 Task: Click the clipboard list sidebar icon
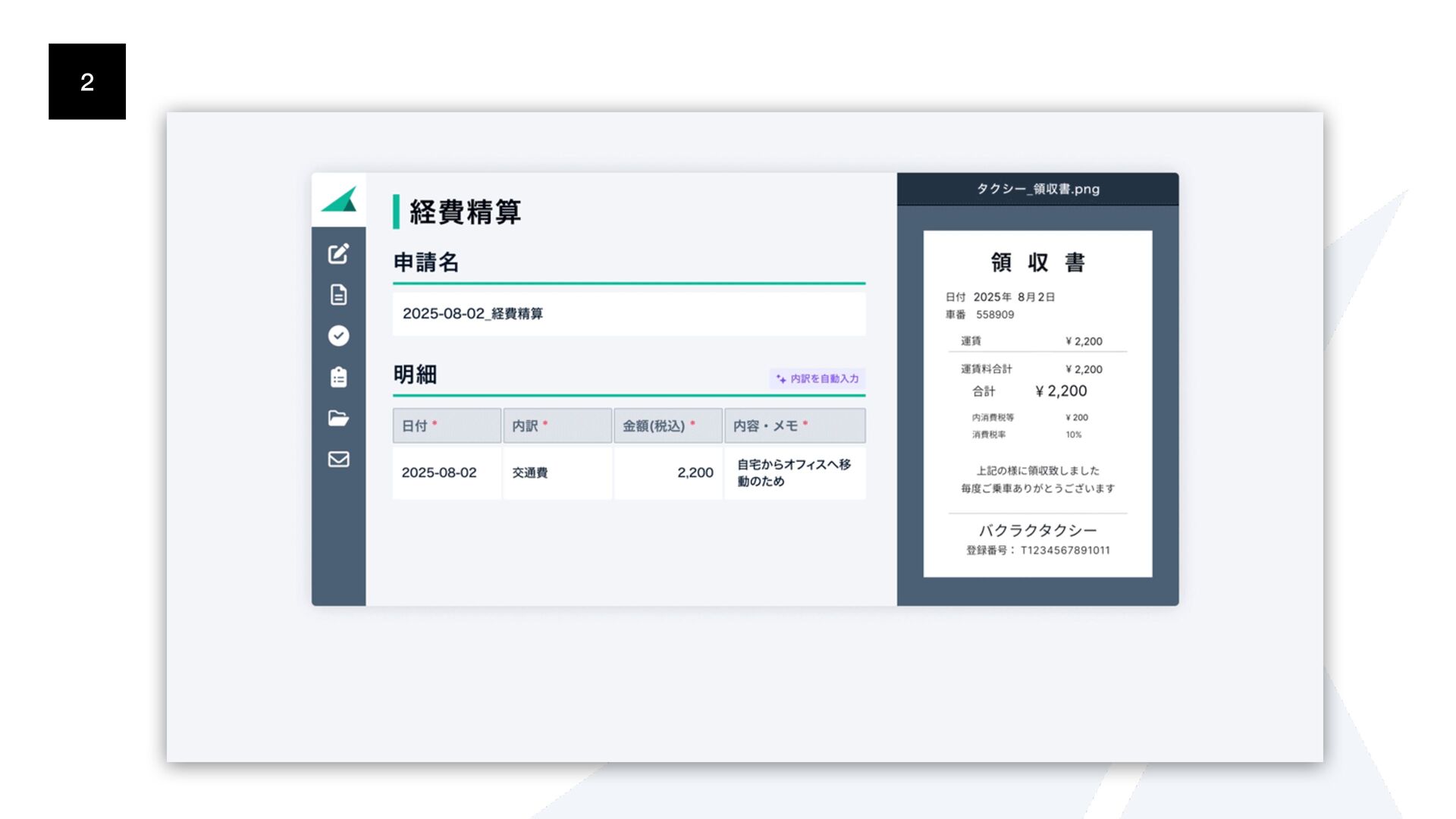click(338, 377)
